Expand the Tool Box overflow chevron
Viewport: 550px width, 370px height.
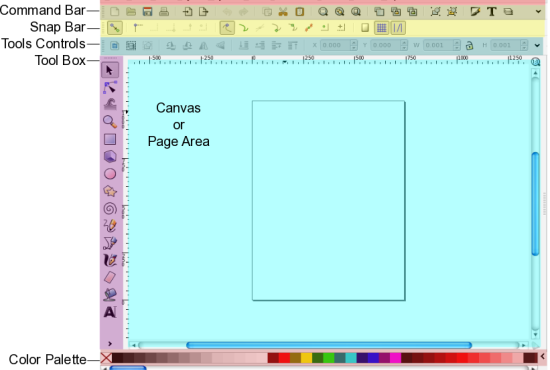[x=110, y=344]
